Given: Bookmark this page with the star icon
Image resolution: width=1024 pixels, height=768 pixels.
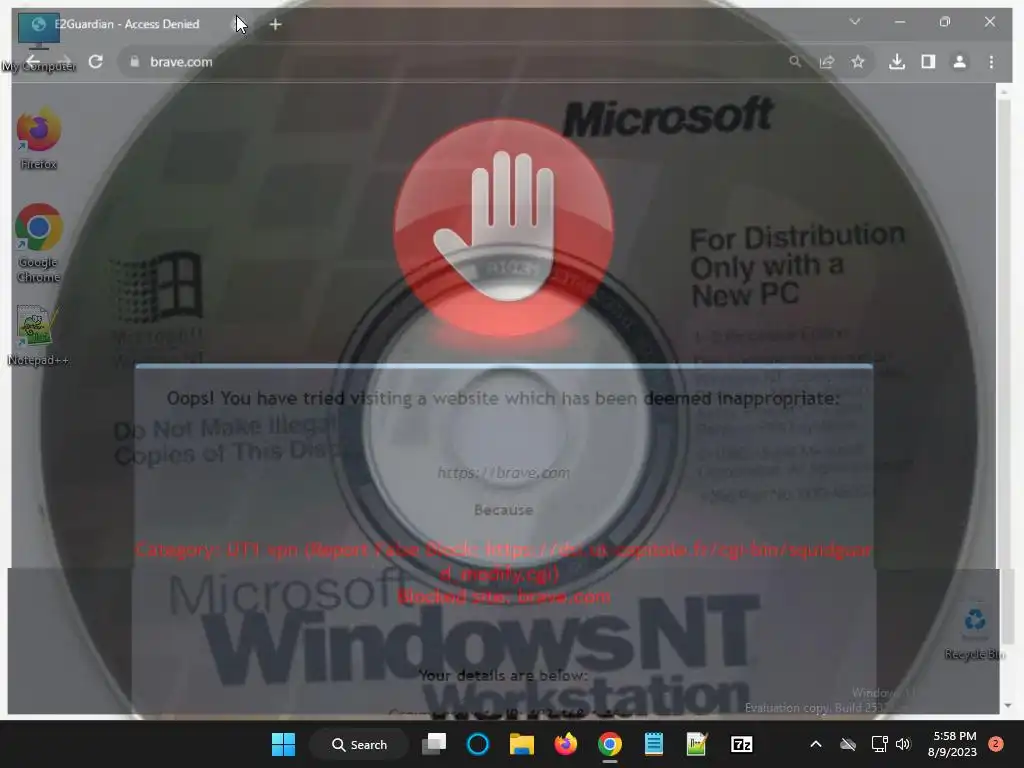Looking at the screenshot, I should 857,61.
